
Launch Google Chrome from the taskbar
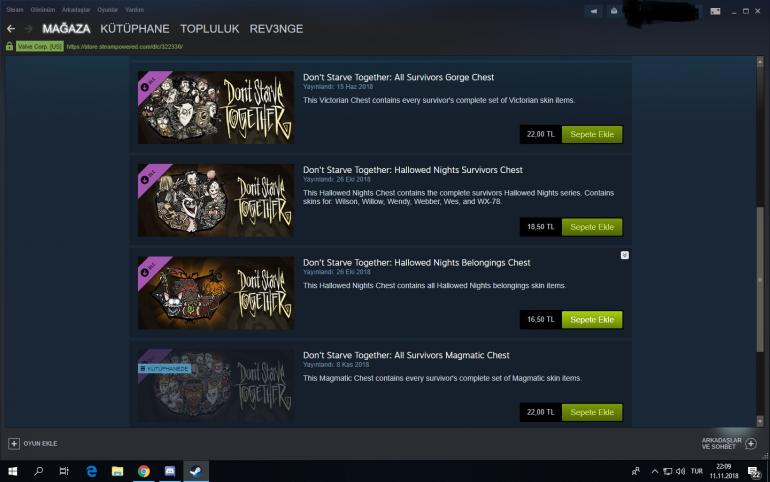(x=143, y=471)
